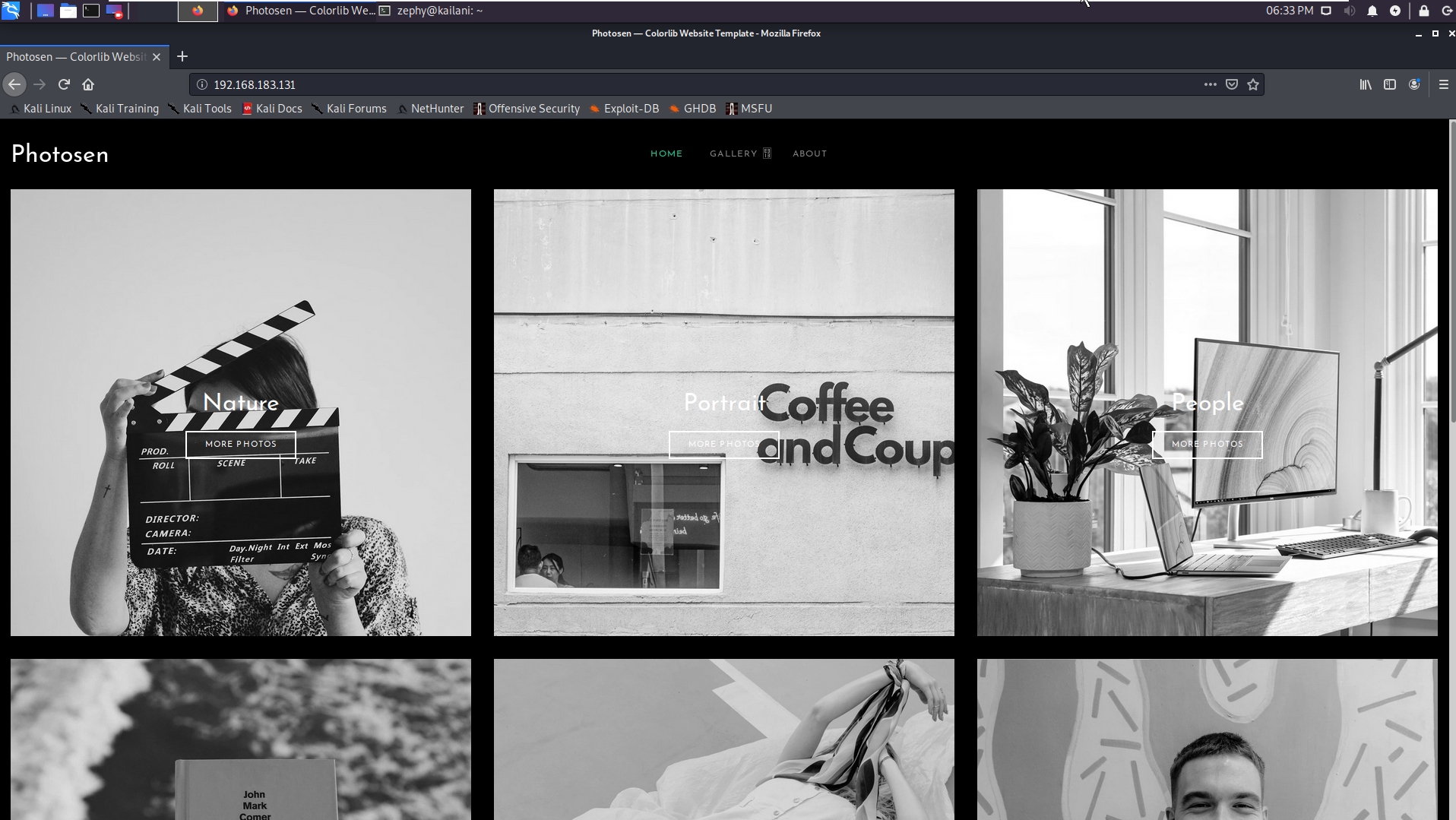Go to the Firefox home page
The image size is (1456, 820).
pos(88,84)
